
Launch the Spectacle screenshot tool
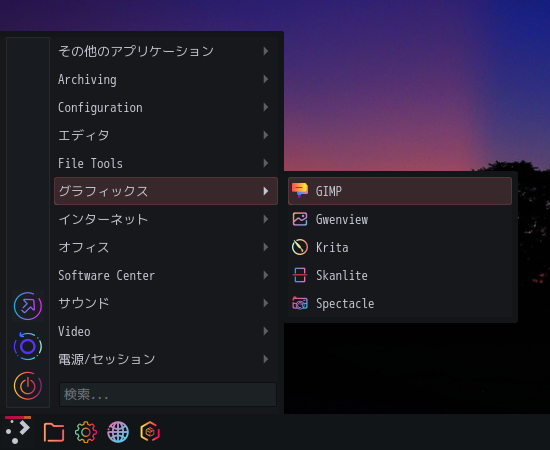pyautogui.click(x=400, y=303)
